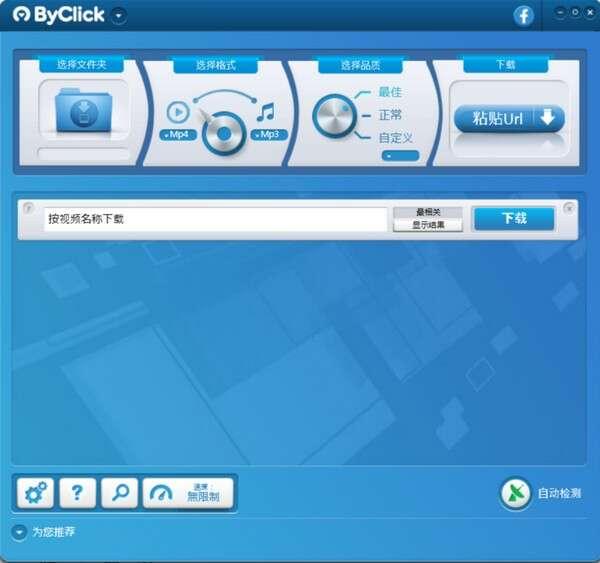
Task: Toggle 自动检测 auto detect icon
Action: (x=515, y=493)
